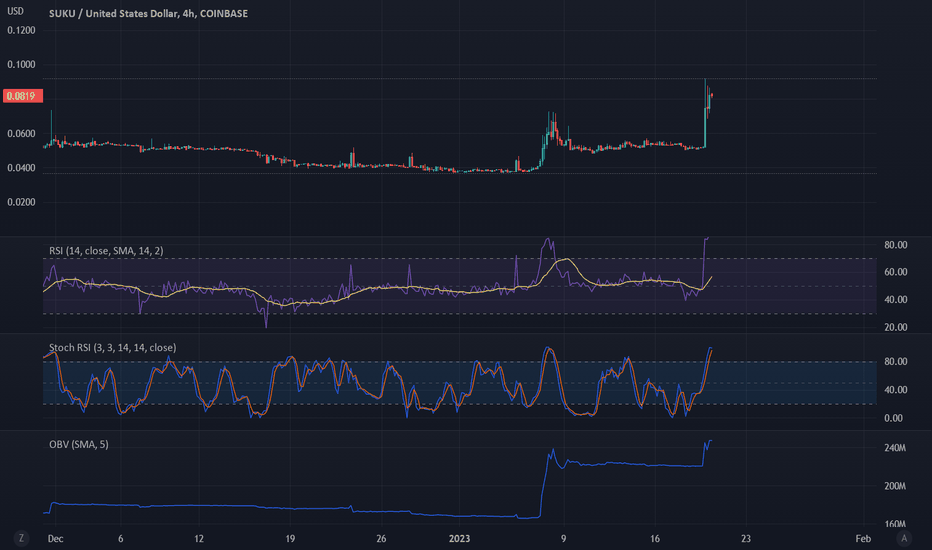The height and width of the screenshot is (550, 932).
Task: Click the 12 date label on time axis
Action: pos(199,539)
